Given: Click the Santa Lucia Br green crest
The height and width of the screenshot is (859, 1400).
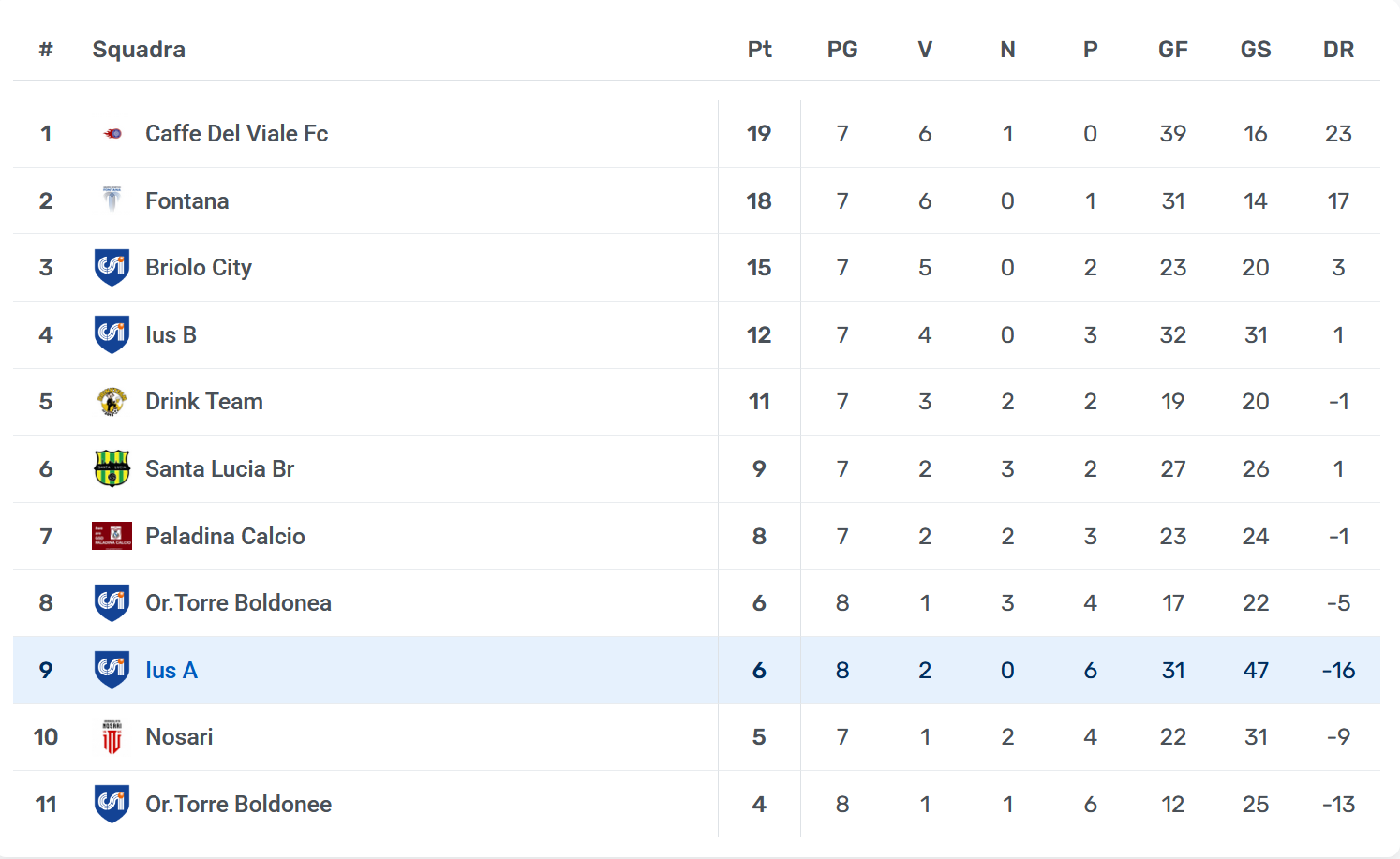Looking at the screenshot, I should 112,468.
